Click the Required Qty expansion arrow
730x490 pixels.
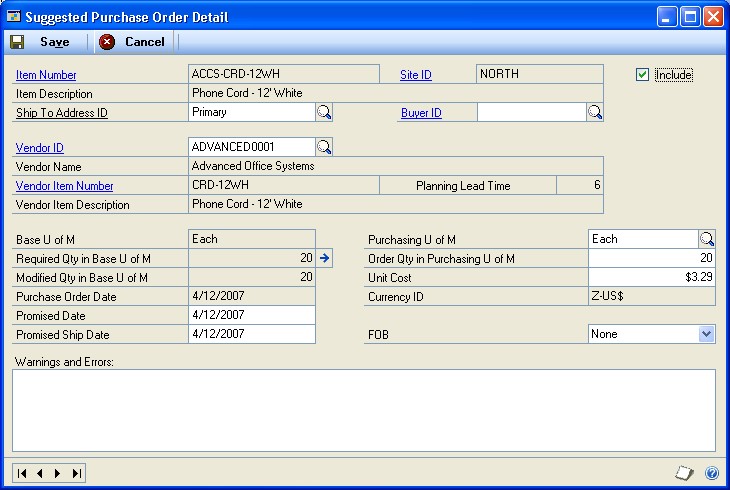(x=324, y=258)
